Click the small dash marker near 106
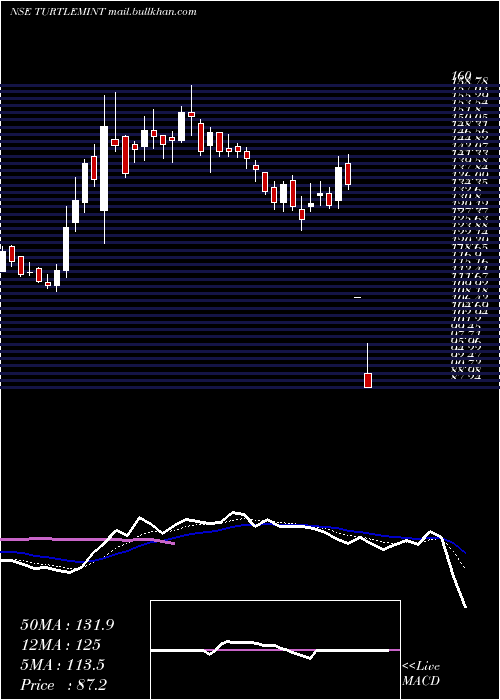 tap(358, 297)
